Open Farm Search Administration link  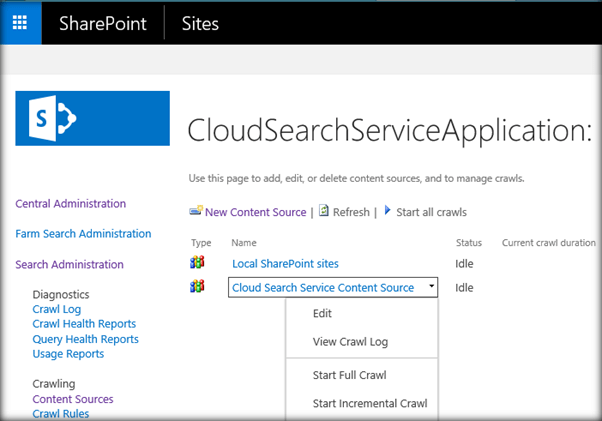[x=83, y=234]
